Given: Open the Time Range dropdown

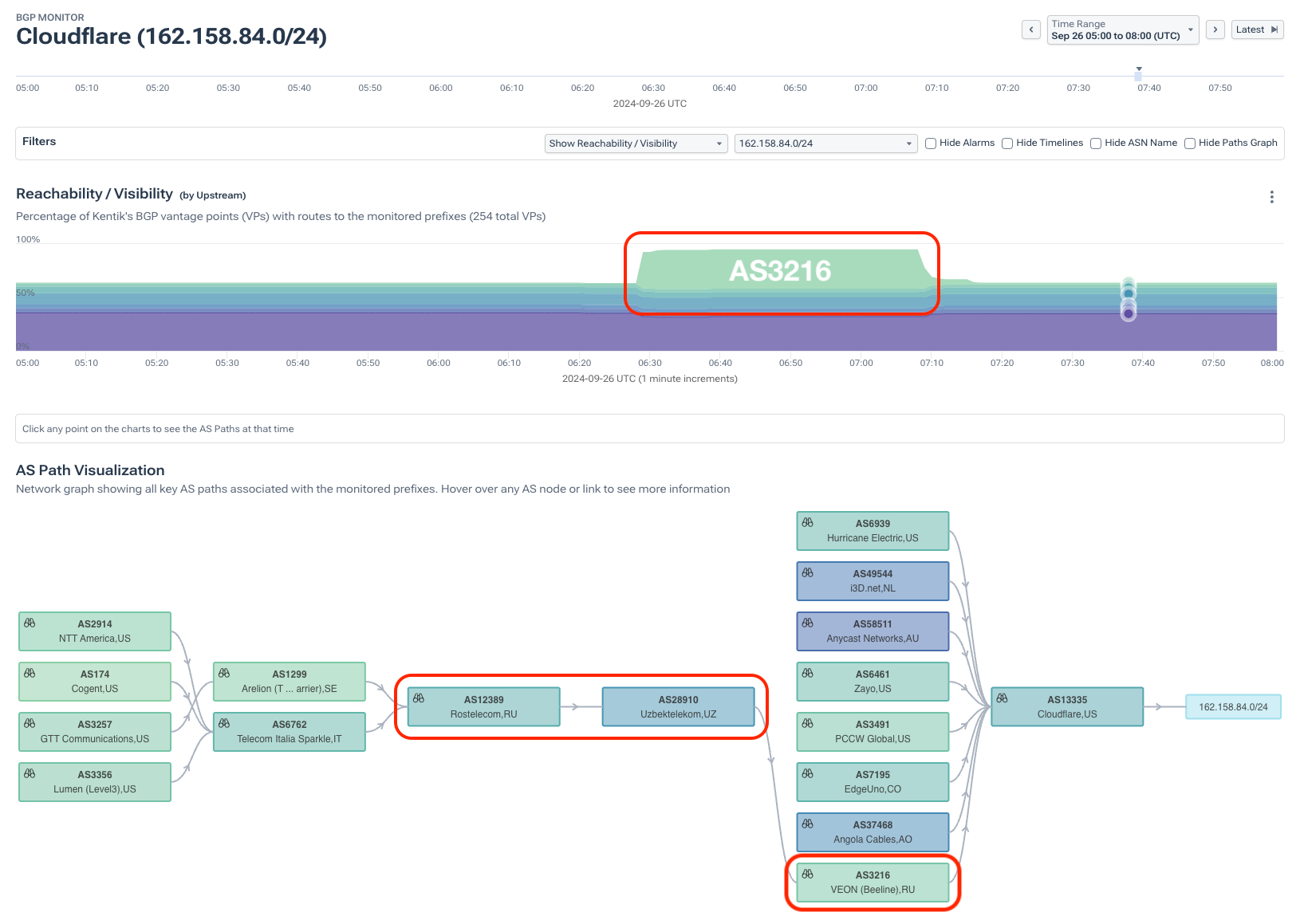Looking at the screenshot, I should (1123, 30).
